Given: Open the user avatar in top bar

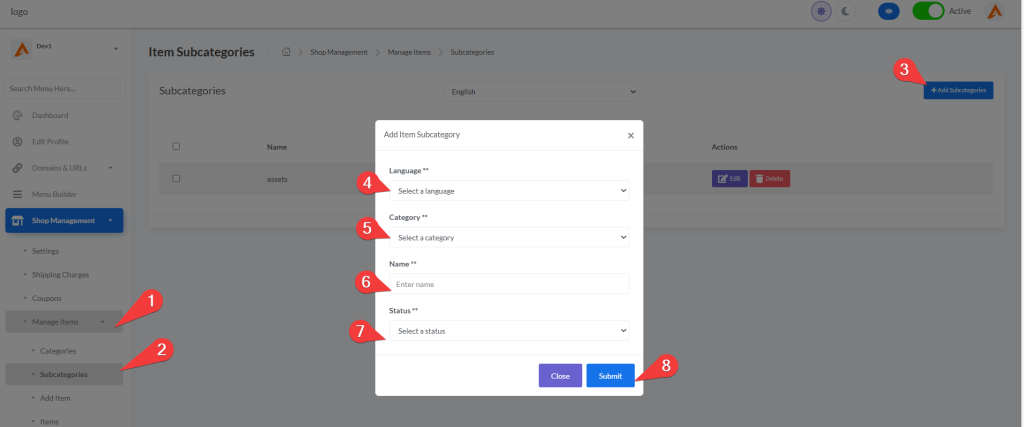Looking at the screenshot, I should click(994, 12).
